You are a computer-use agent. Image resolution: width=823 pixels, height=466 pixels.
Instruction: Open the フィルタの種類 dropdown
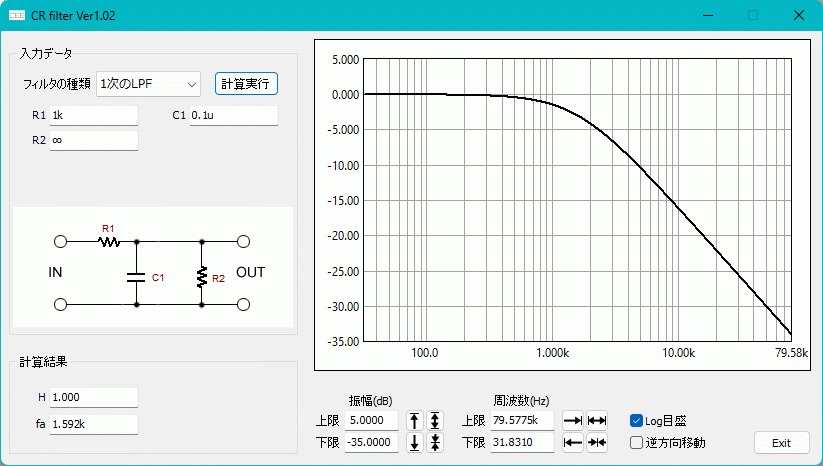(x=149, y=84)
